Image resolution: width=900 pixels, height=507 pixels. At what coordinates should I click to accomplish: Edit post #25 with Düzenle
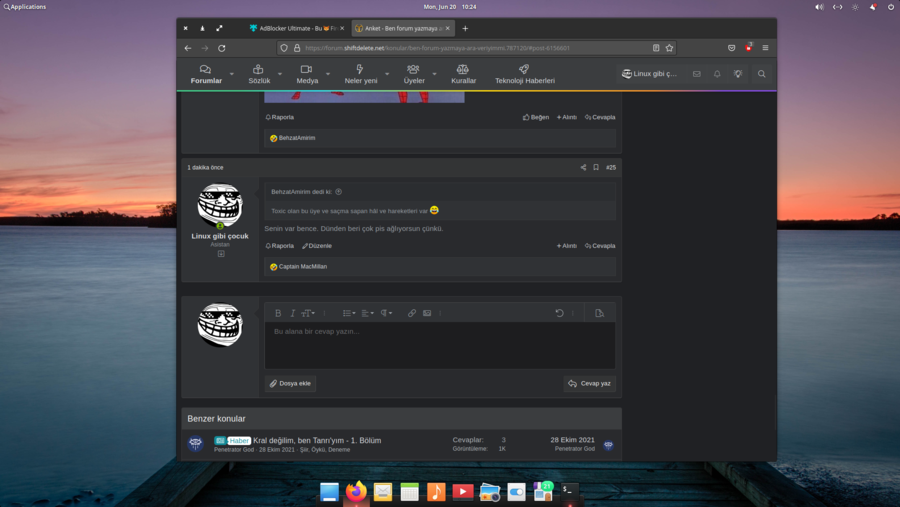317,246
